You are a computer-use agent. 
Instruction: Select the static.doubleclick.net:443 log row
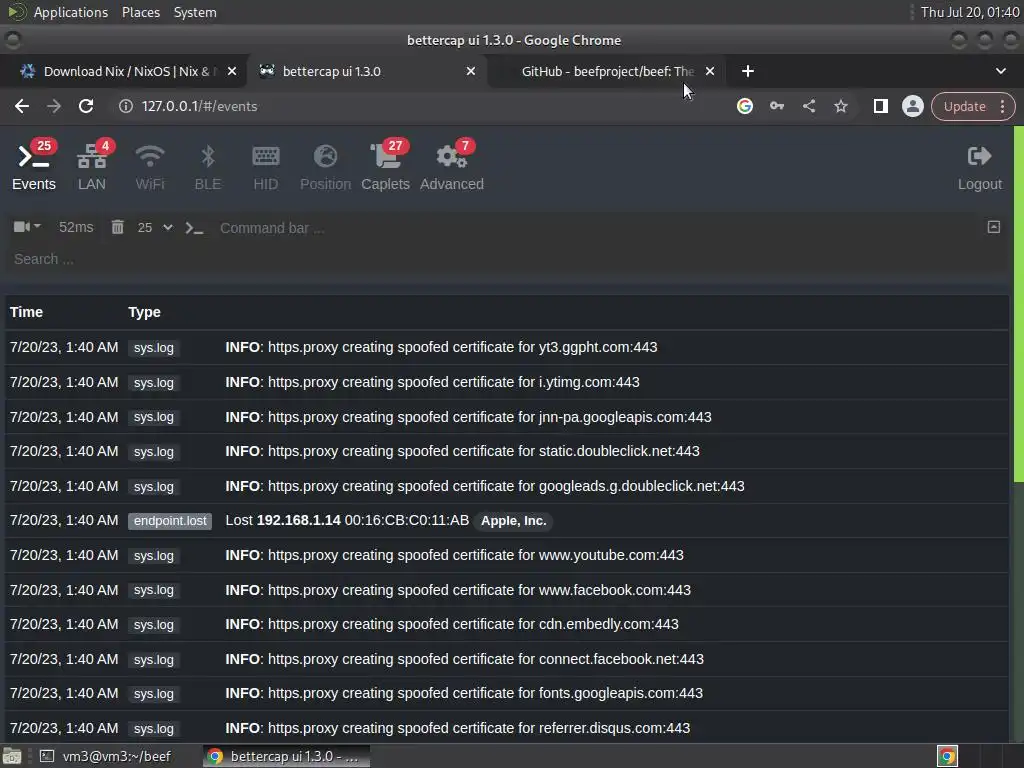pos(507,451)
